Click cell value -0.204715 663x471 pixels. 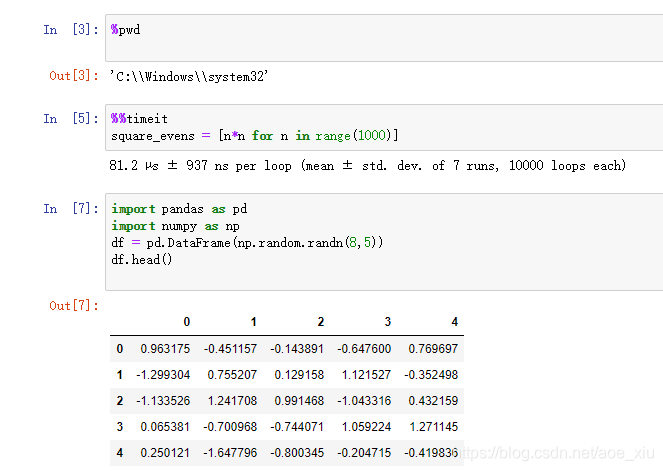pos(364,453)
